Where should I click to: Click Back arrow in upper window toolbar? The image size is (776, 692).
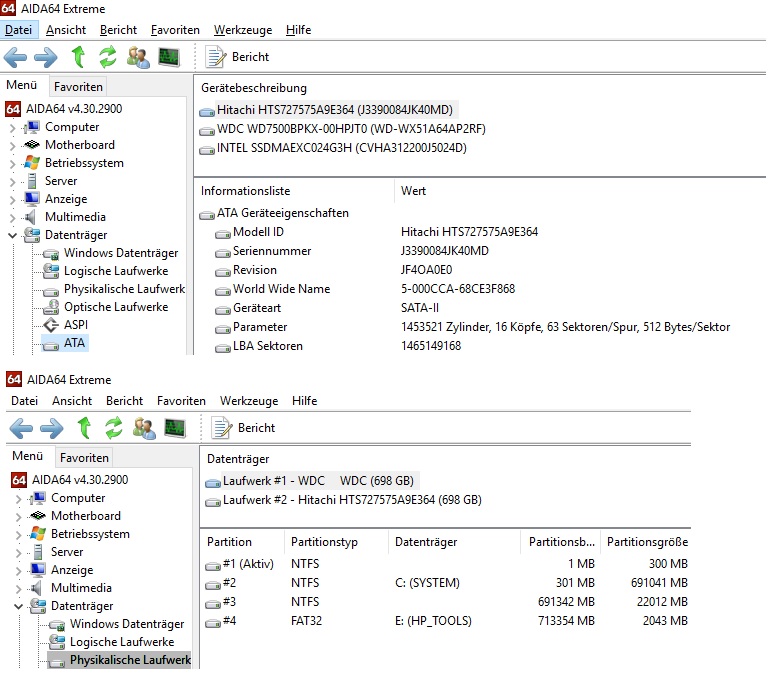click(x=15, y=57)
